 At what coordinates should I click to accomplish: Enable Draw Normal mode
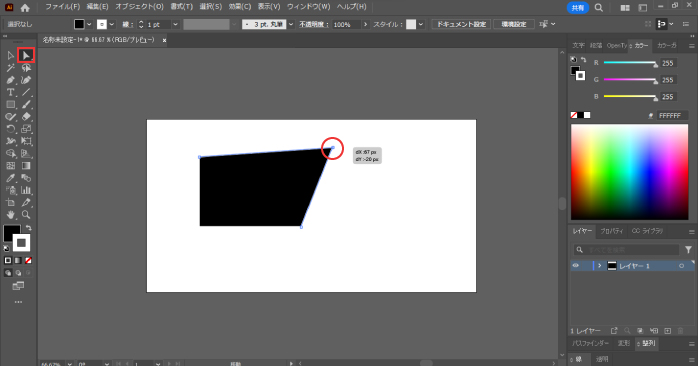tap(8, 273)
